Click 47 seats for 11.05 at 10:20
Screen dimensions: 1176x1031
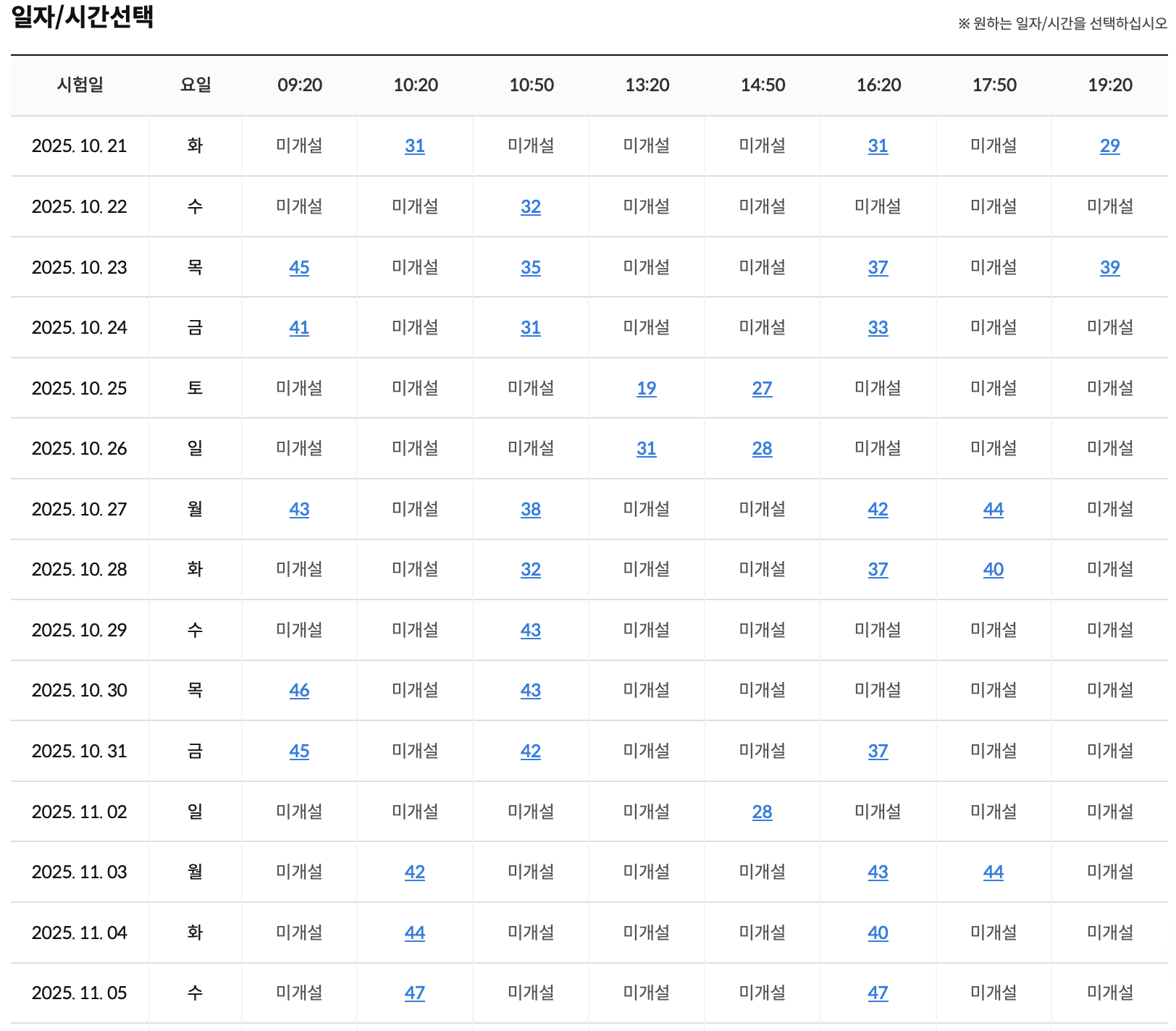tap(415, 993)
